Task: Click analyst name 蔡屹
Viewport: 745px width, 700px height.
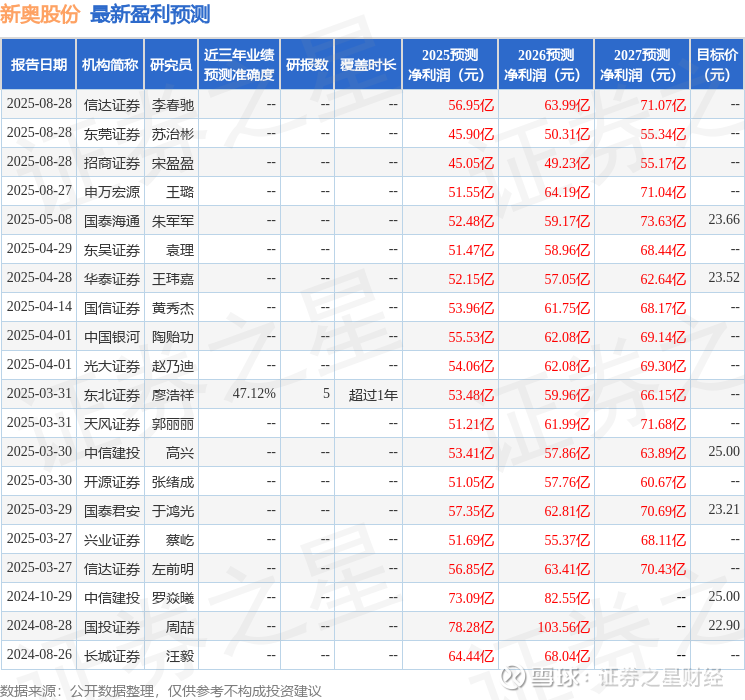Action: 180,540
